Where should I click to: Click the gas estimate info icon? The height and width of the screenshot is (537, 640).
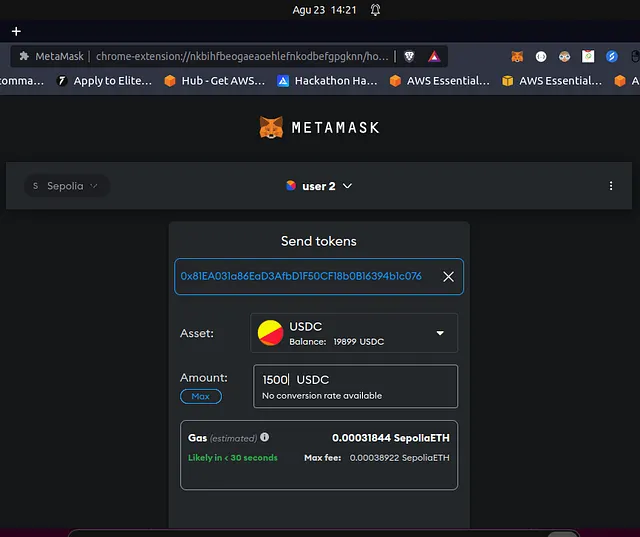pyautogui.click(x=265, y=438)
